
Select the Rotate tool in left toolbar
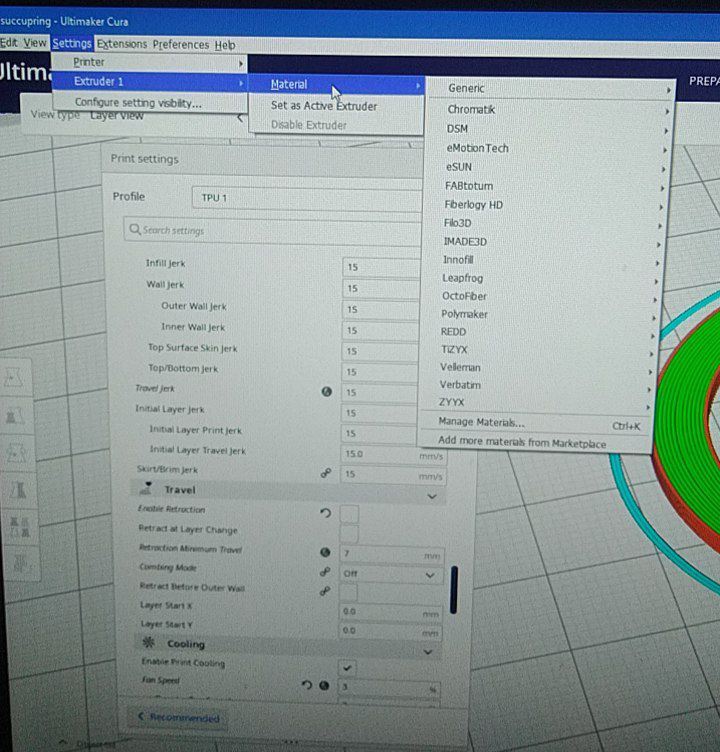pyautogui.click(x=16, y=452)
